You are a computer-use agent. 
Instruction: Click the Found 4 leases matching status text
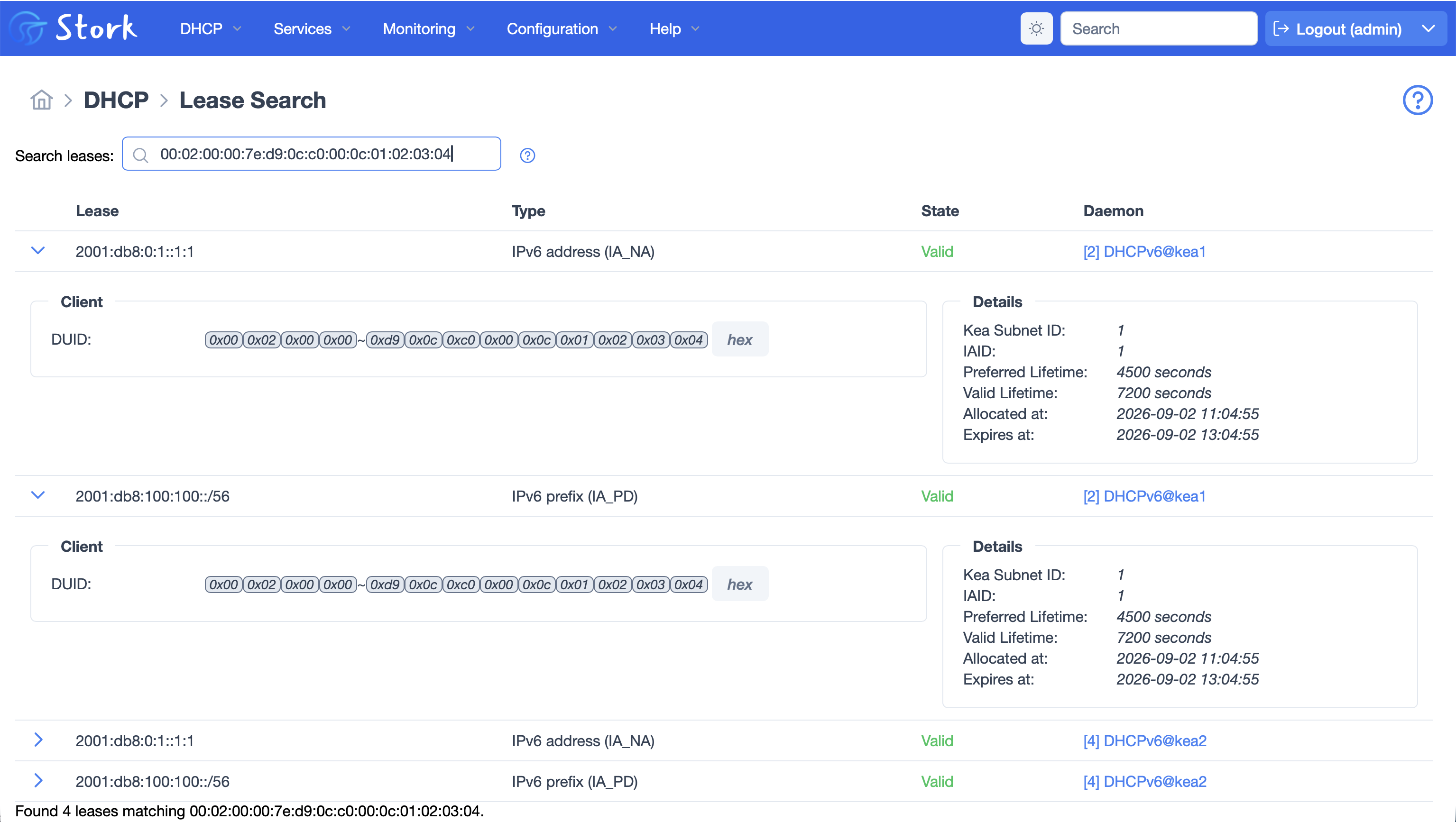pyautogui.click(x=250, y=811)
